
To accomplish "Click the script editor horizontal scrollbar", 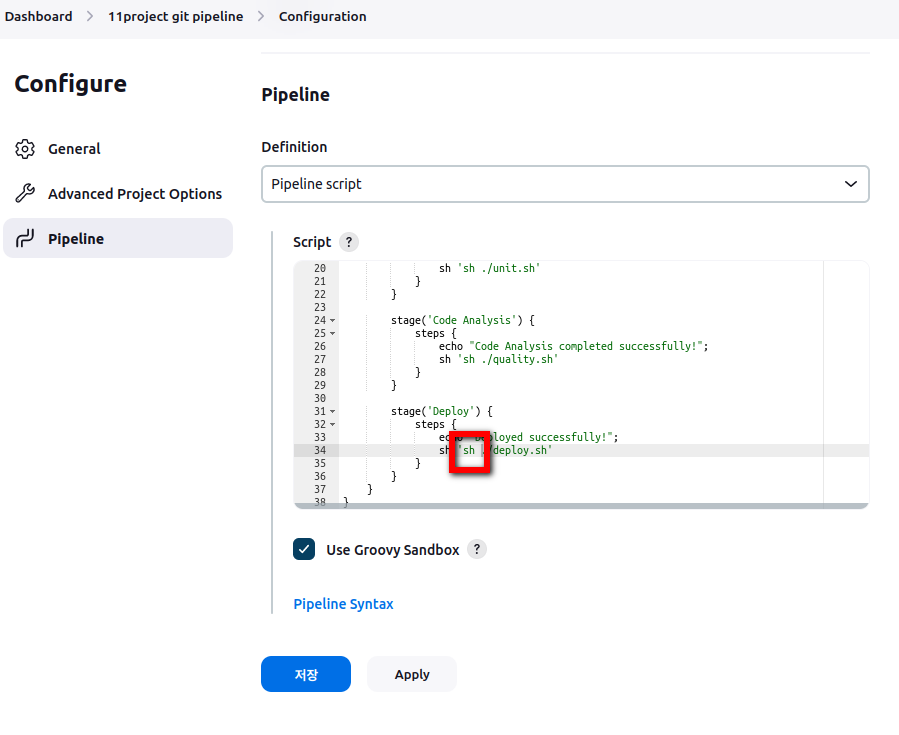I will (x=581, y=506).
